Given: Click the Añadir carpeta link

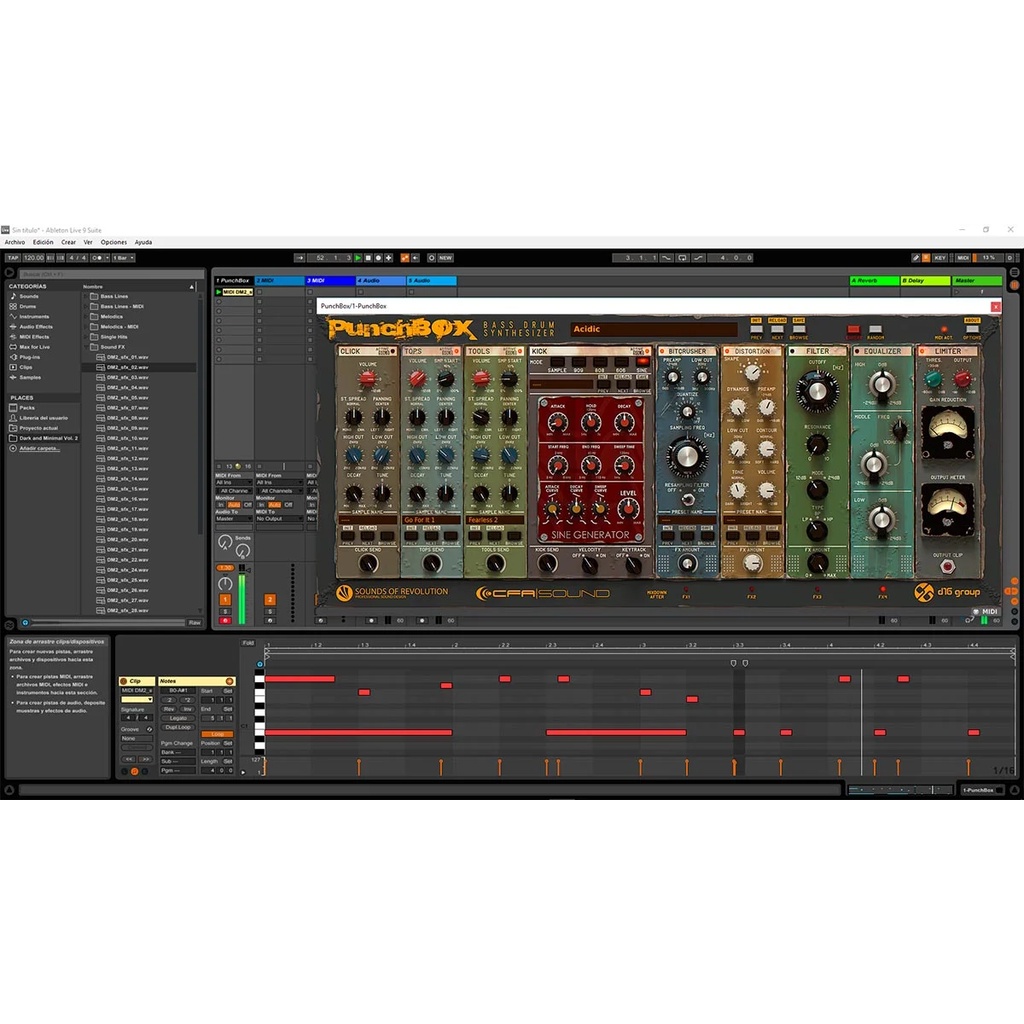Looking at the screenshot, I should [x=39, y=448].
